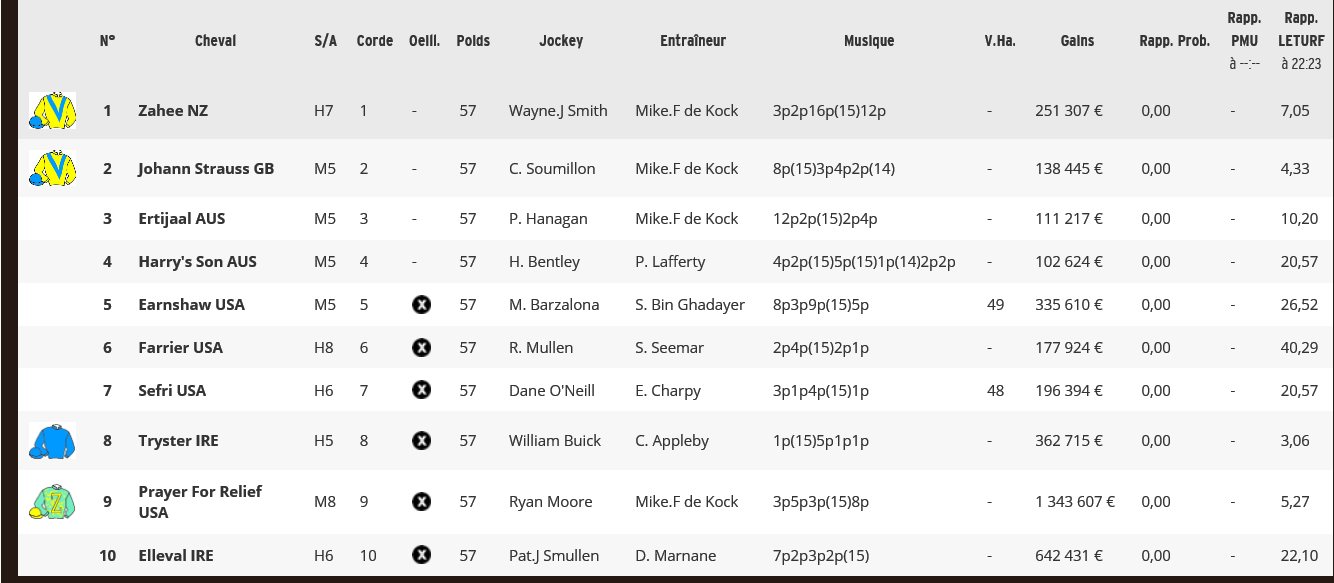Select Ryan Moore jockey name
The width and height of the screenshot is (1334, 583).
tap(551, 502)
